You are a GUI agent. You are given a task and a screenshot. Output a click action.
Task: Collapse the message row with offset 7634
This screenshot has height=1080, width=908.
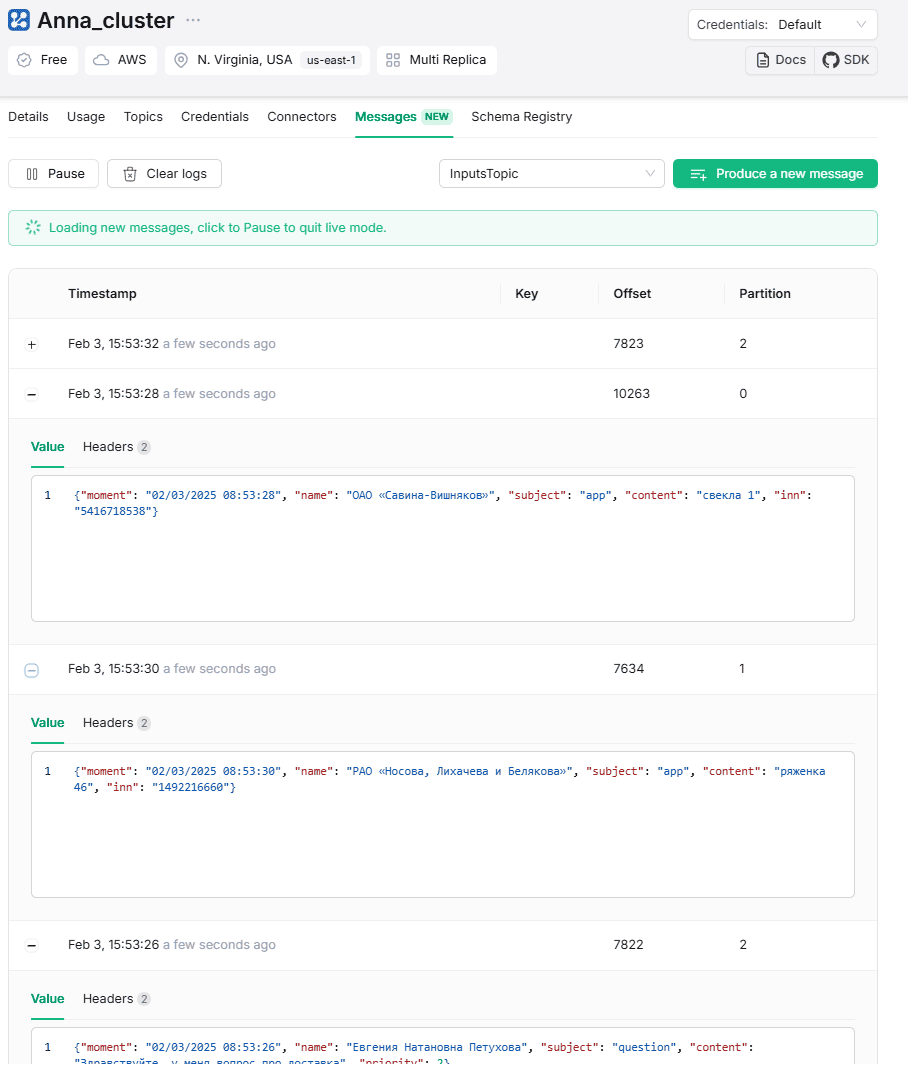(32, 670)
